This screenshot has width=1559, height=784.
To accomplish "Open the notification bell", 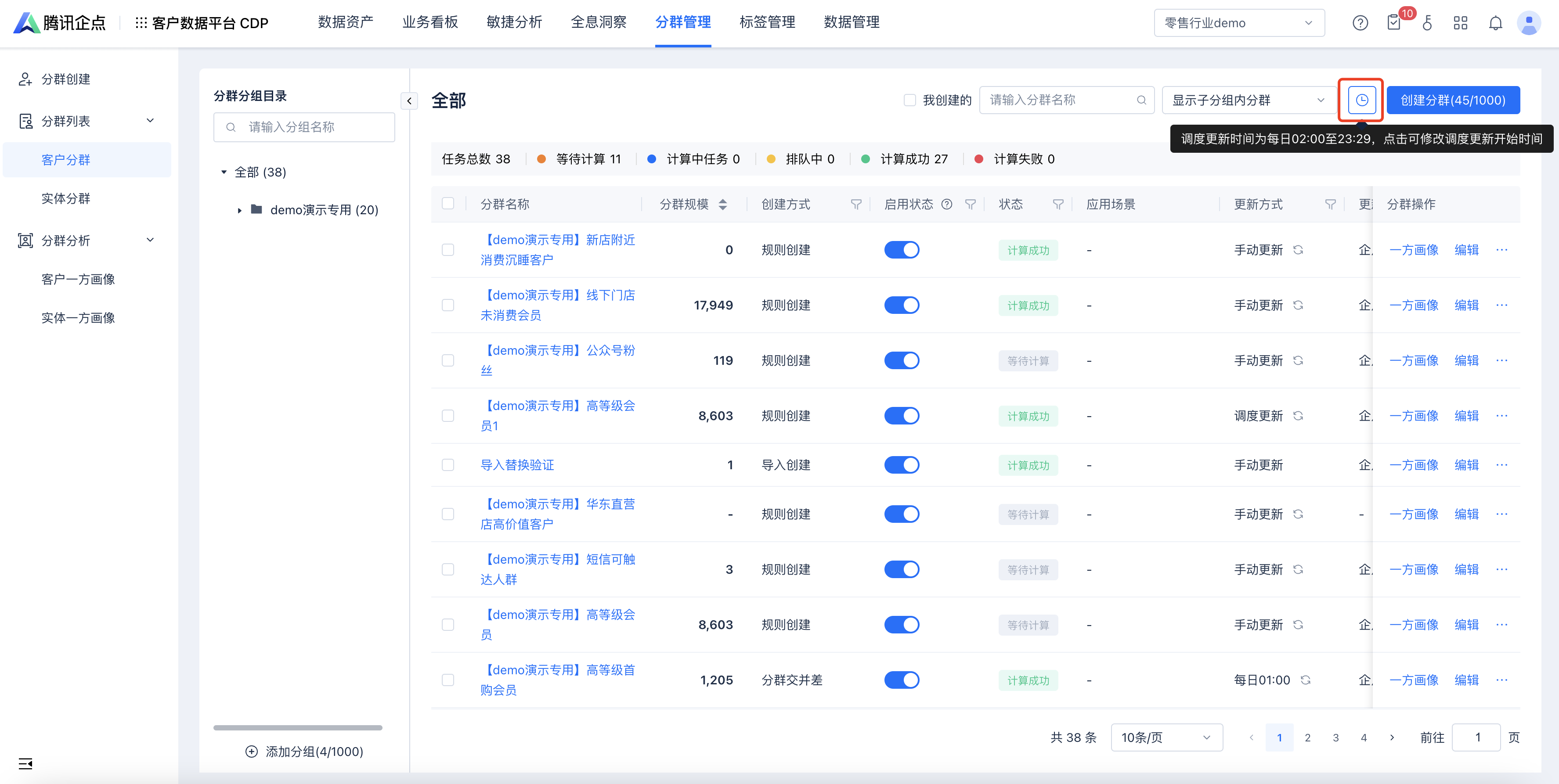I will pos(1495,23).
